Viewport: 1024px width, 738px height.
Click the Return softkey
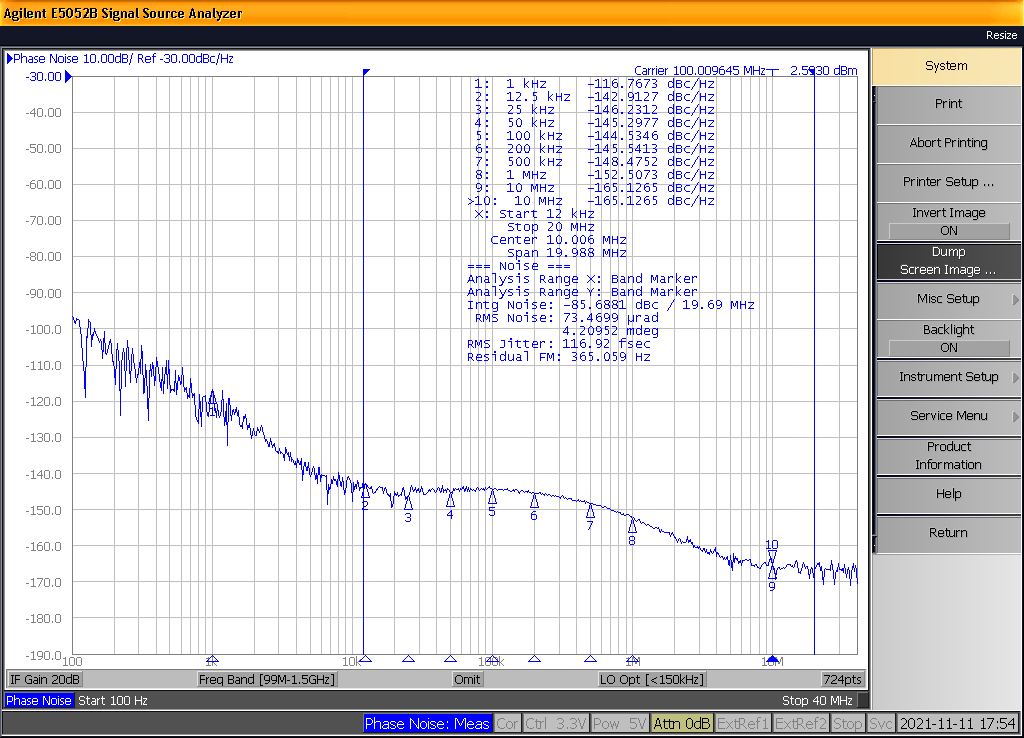(x=948, y=533)
